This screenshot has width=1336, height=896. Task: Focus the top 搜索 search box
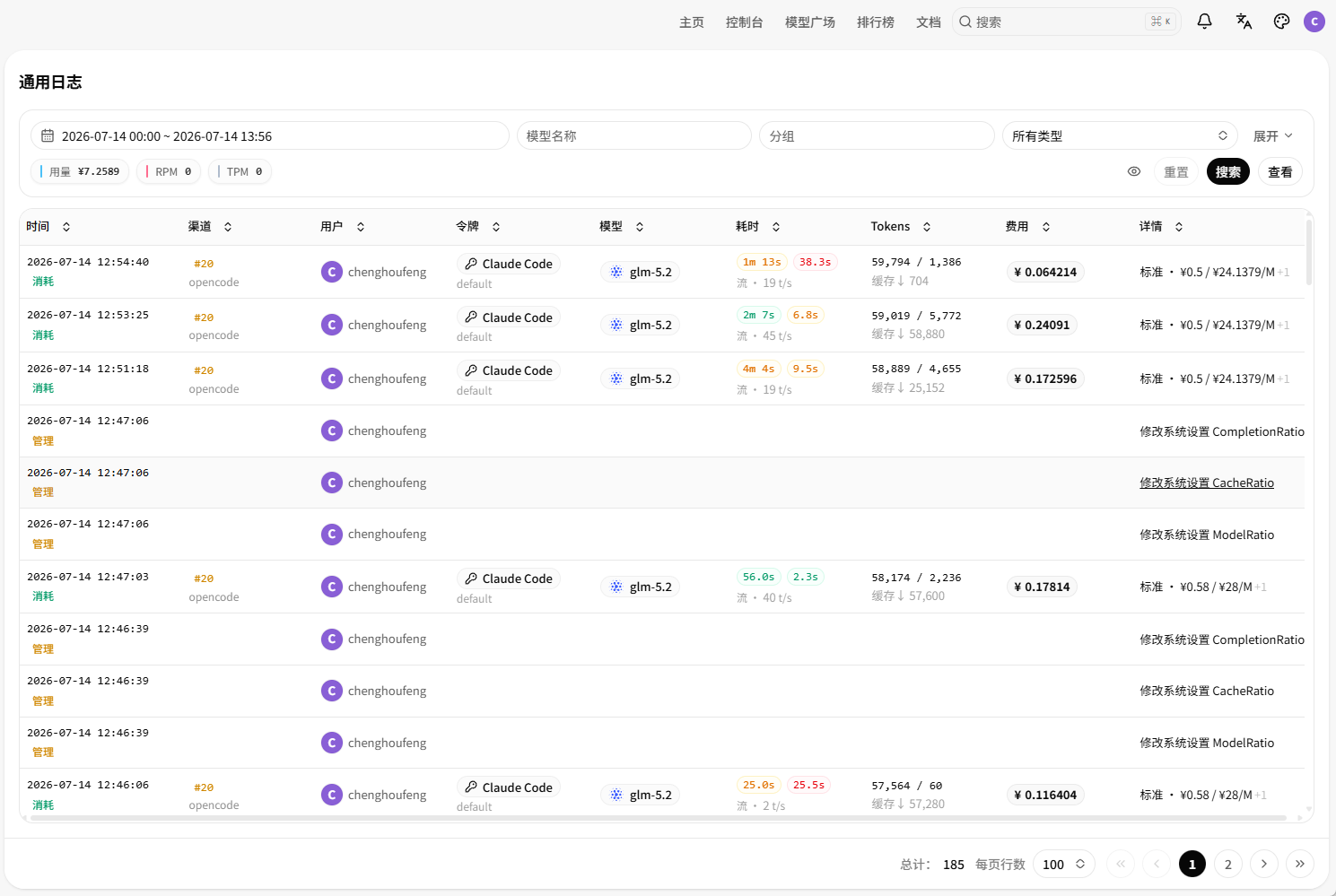[x=1067, y=22]
